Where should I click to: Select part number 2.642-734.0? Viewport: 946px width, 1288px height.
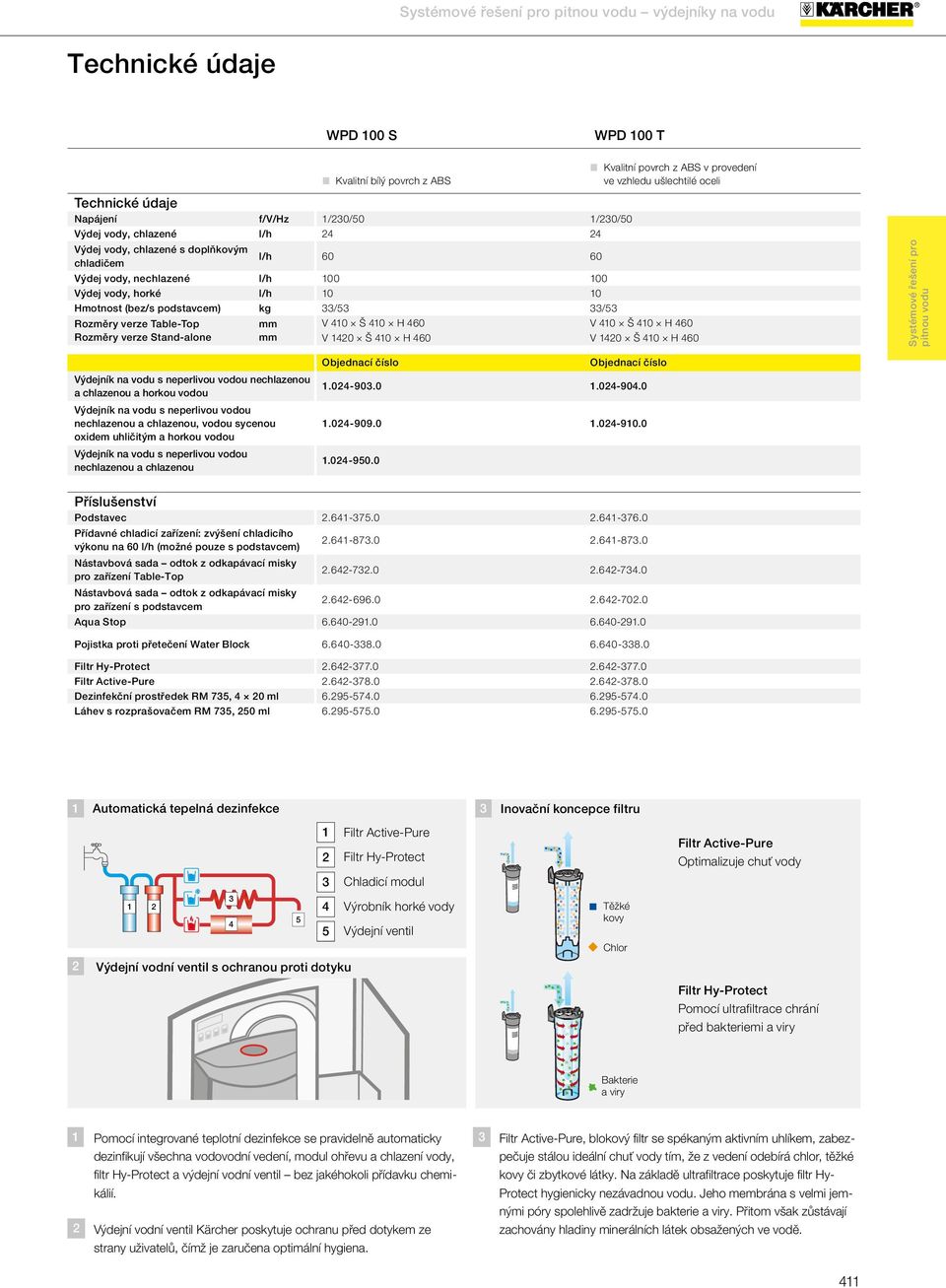pyautogui.click(x=619, y=571)
